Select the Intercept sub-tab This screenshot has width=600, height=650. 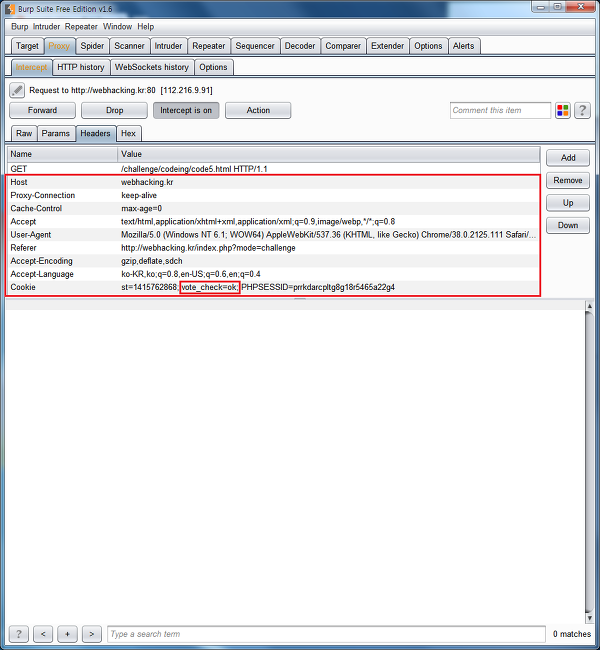[31, 67]
